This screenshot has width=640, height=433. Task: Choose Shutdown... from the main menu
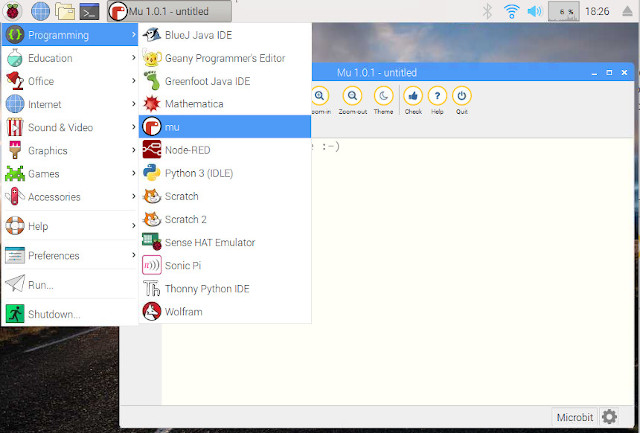coord(70,314)
